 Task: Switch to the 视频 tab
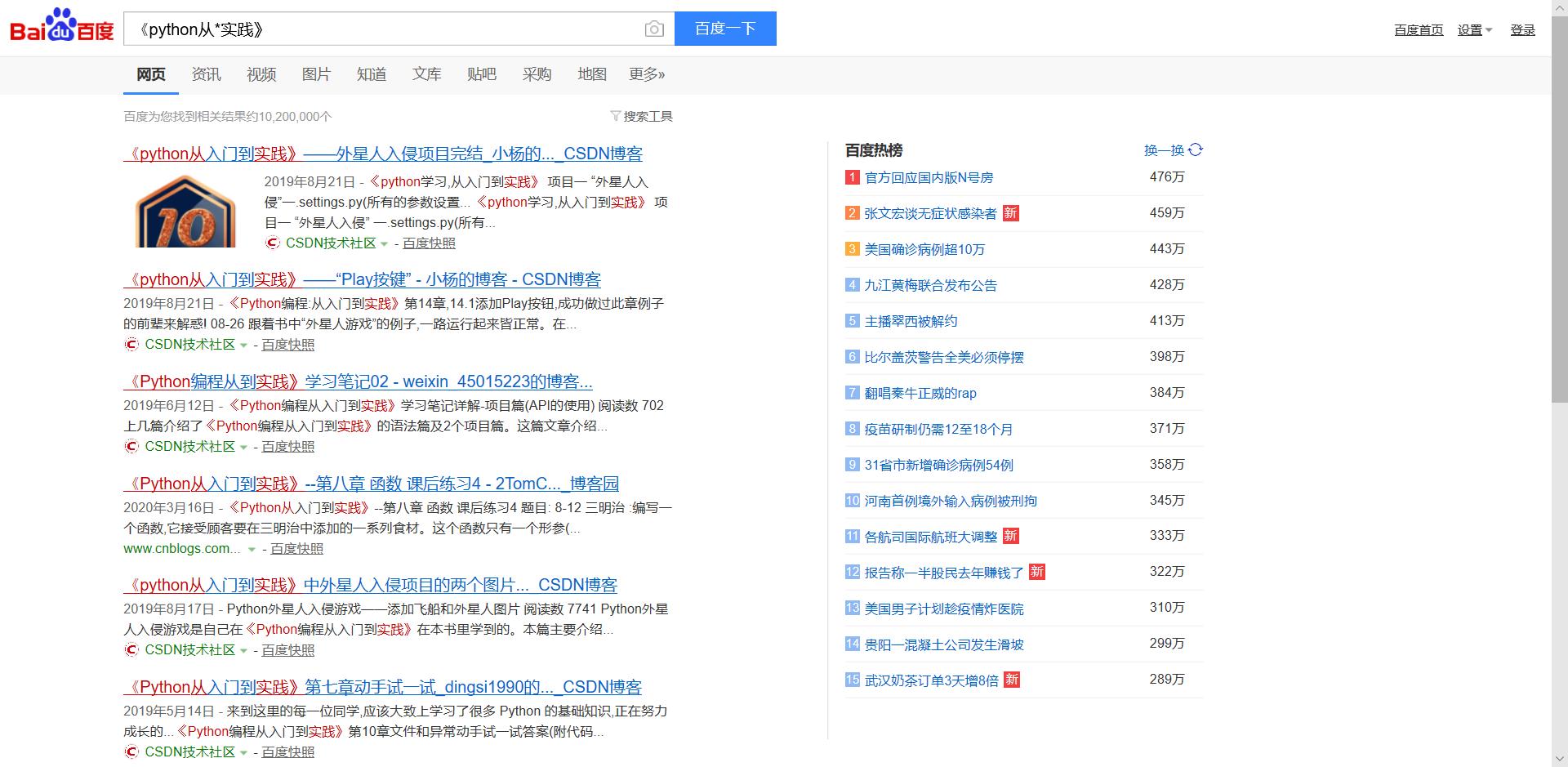[261, 74]
